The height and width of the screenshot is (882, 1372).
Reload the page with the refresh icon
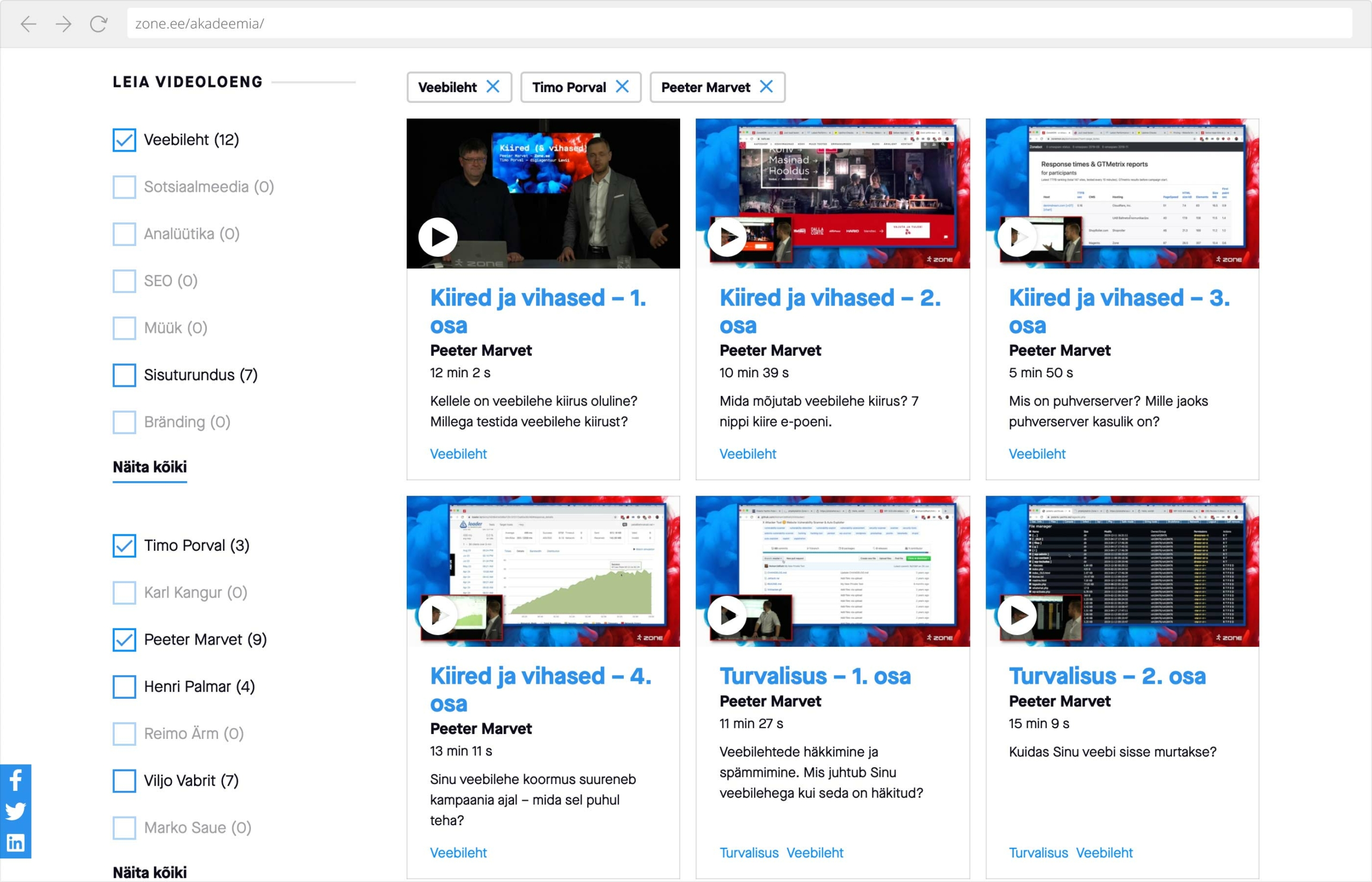coord(99,24)
